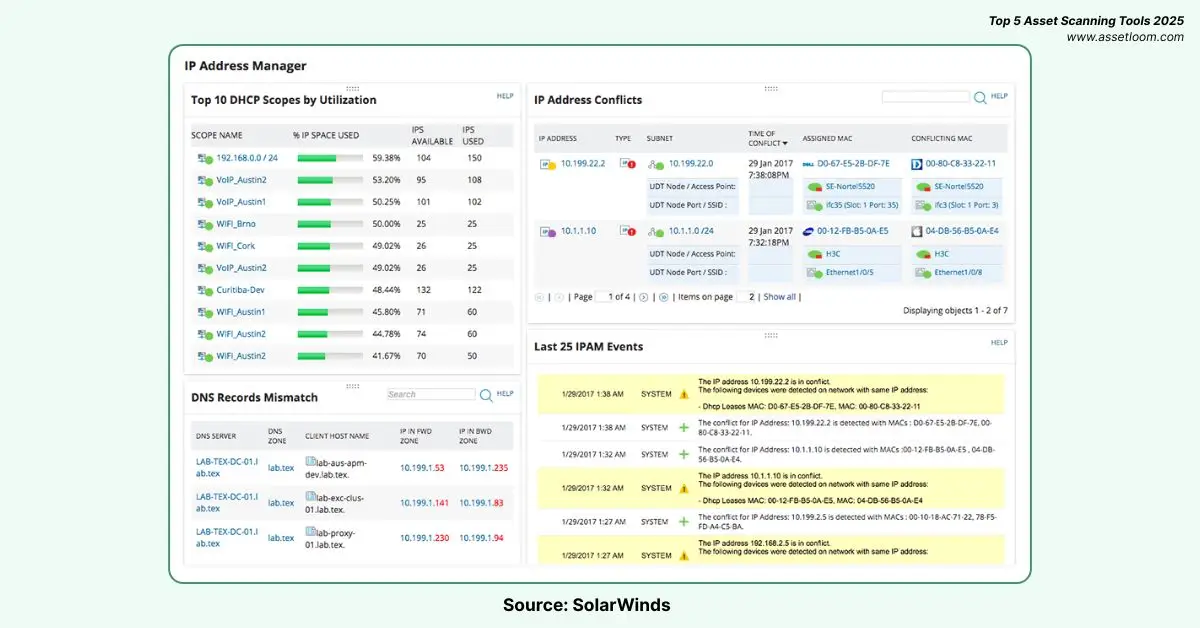The width and height of the screenshot is (1200, 628).
Task: Click the subnet icon beside 10.199.22.0
Action: 656,164
